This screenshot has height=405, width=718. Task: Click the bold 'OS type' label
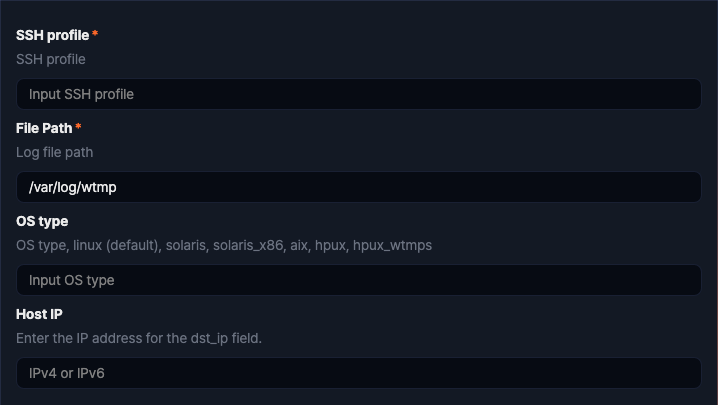tap(42, 221)
